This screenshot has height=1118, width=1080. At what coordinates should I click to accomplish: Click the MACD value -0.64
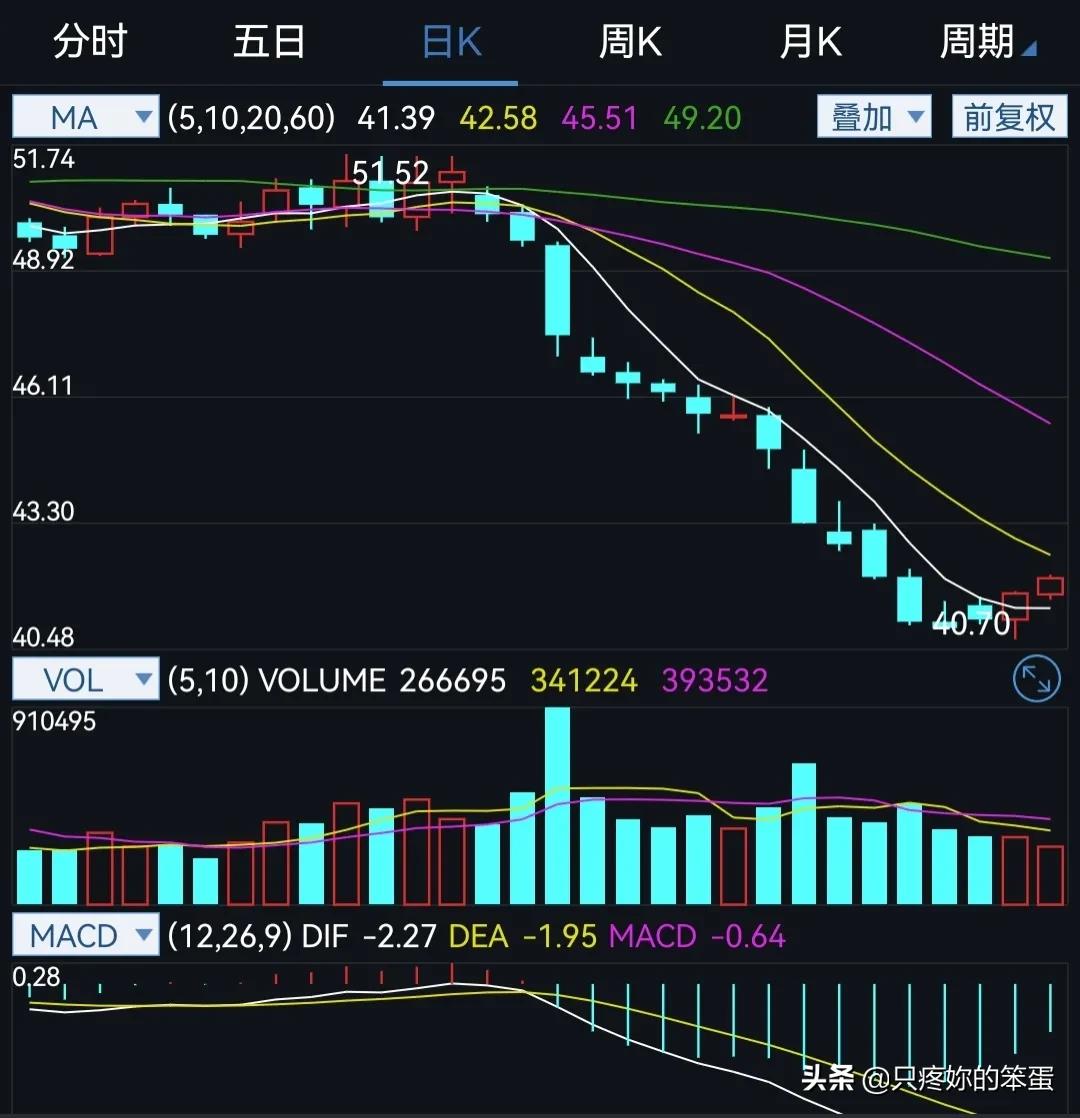[x=749, y=936]
